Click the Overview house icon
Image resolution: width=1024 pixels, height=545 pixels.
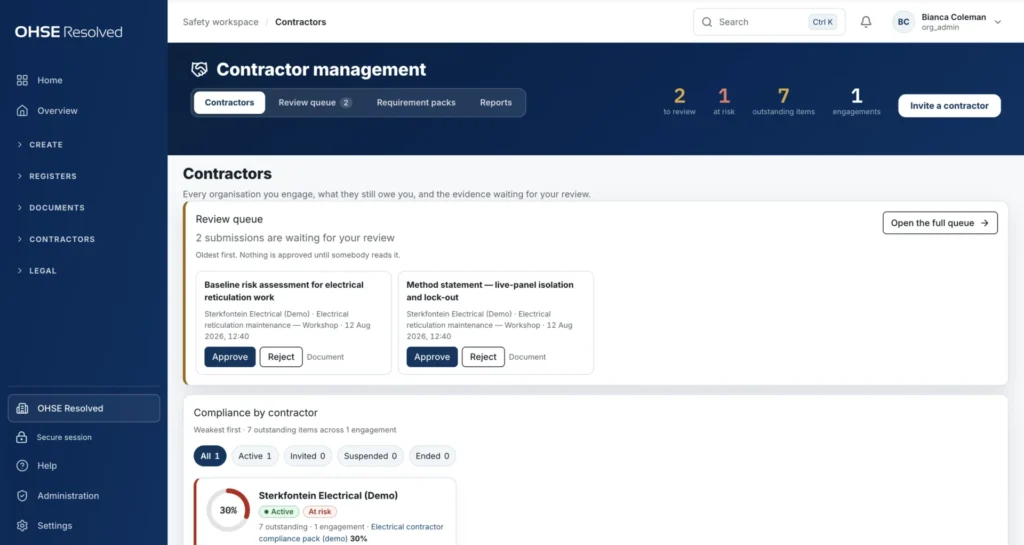point(22,110)
